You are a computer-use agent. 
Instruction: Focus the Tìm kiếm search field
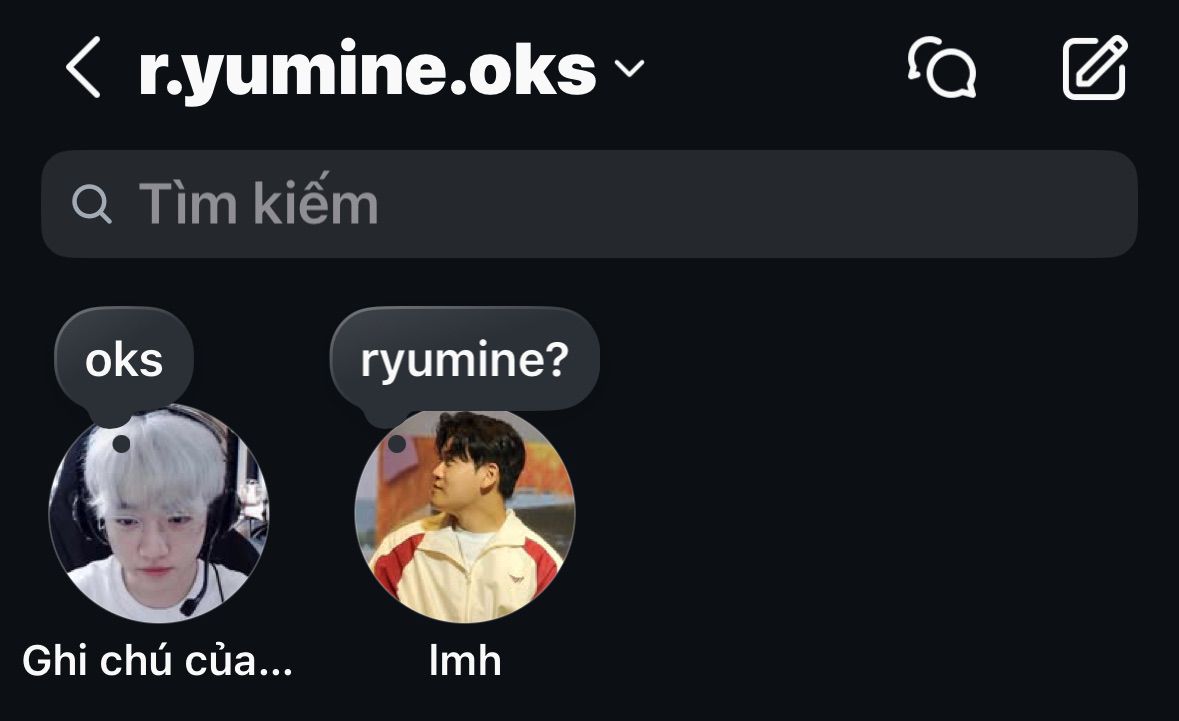coord(589,204)
